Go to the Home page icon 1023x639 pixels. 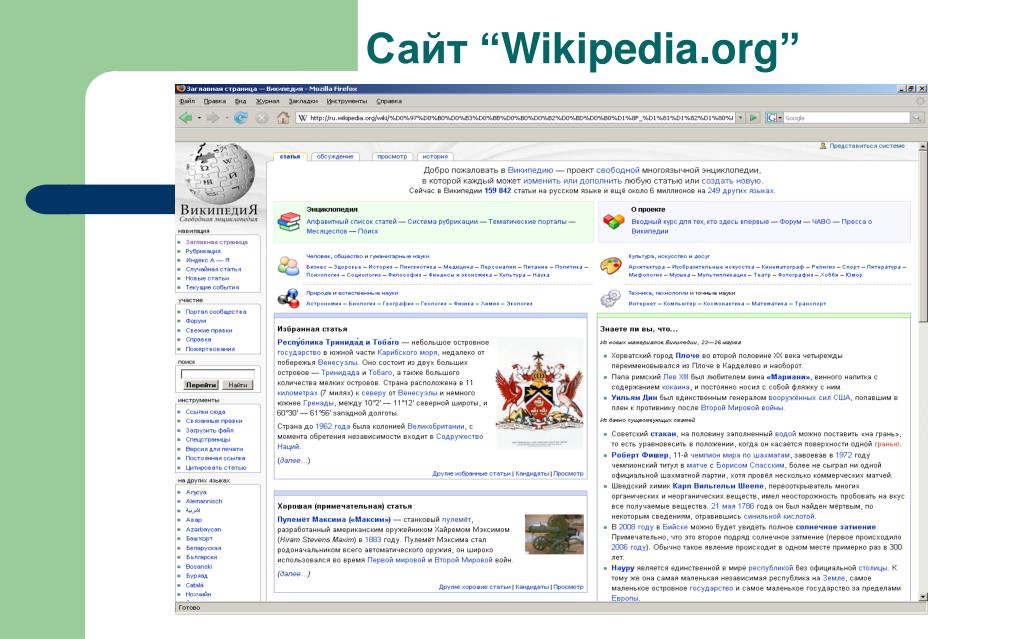pos(282,118)
